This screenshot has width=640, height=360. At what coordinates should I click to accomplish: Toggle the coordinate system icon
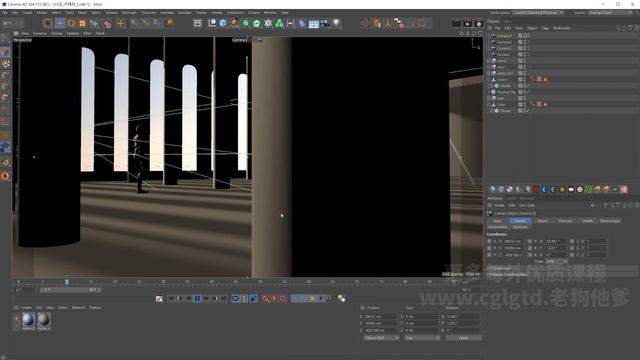point(169,23)
